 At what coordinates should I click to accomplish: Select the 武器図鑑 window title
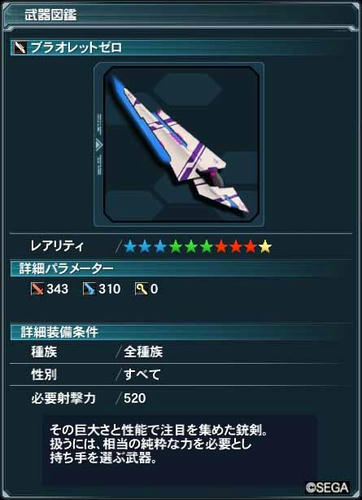point(50,15)
